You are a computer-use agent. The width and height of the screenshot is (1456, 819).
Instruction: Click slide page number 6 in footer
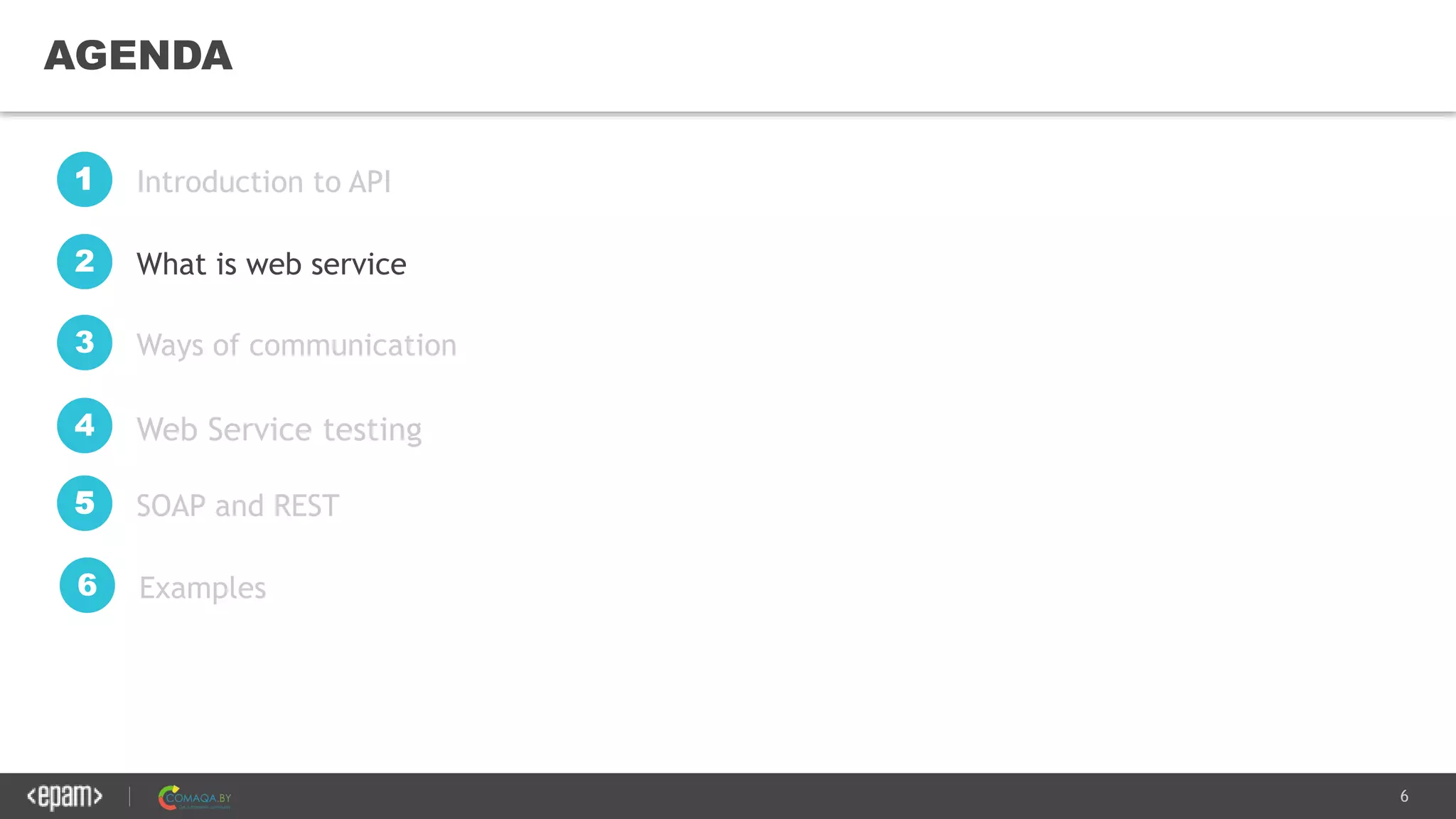[x=1404, y=796]
